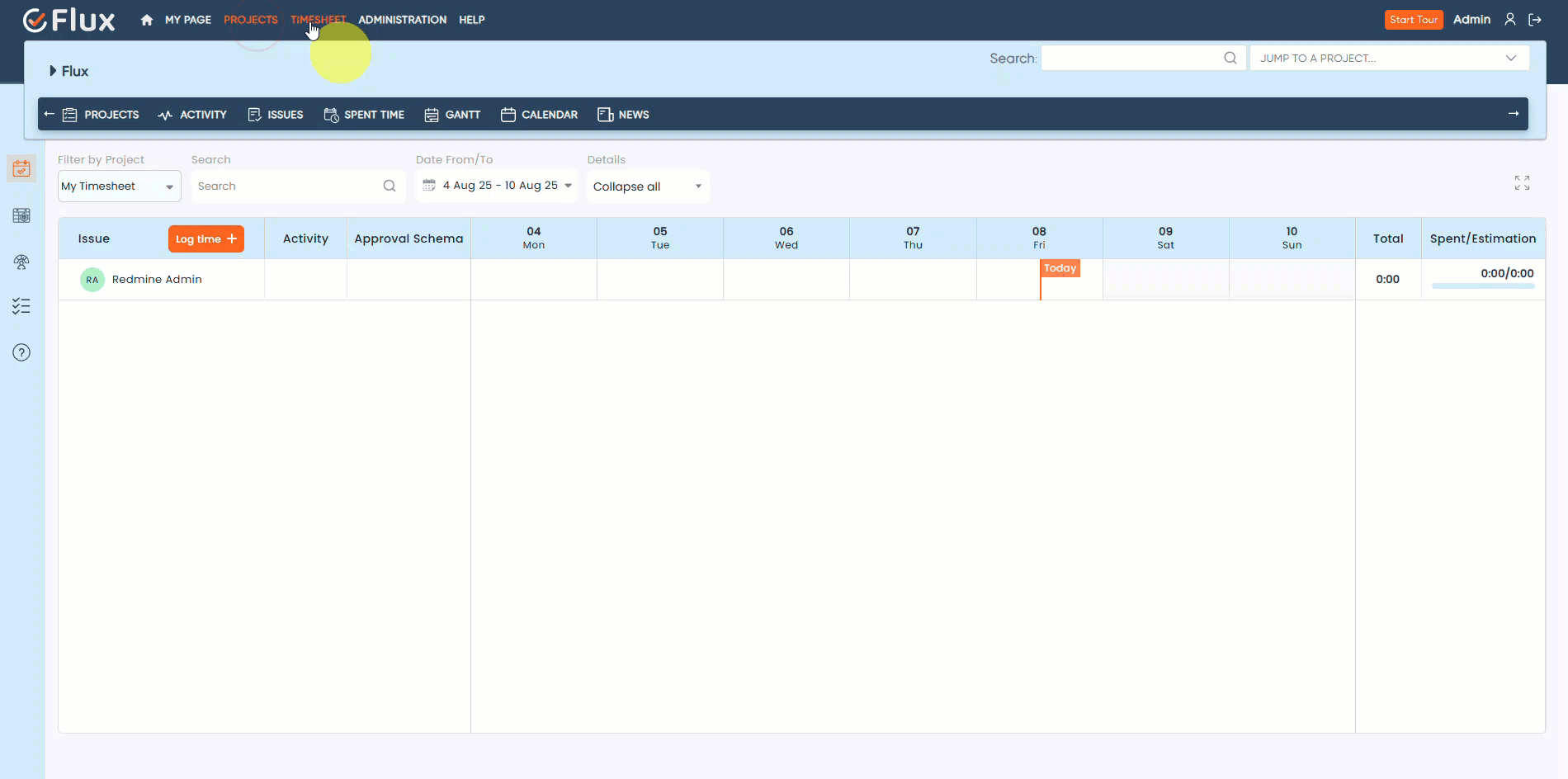
Task: Open the checklist icon in the left sidebar
Action: tap(21, 306)
